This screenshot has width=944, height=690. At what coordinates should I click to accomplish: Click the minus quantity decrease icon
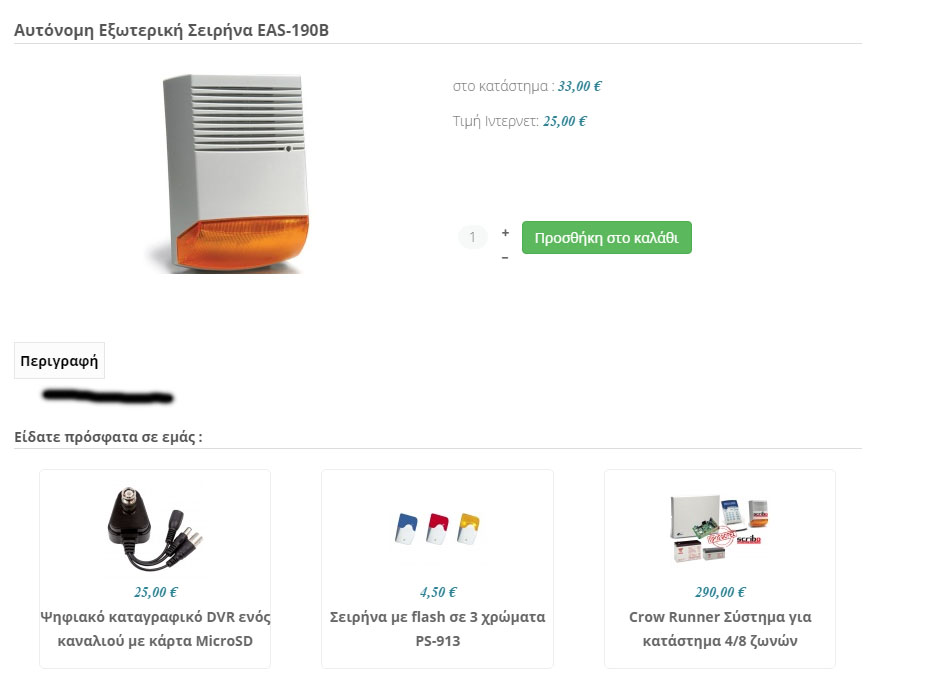point(505,258)
